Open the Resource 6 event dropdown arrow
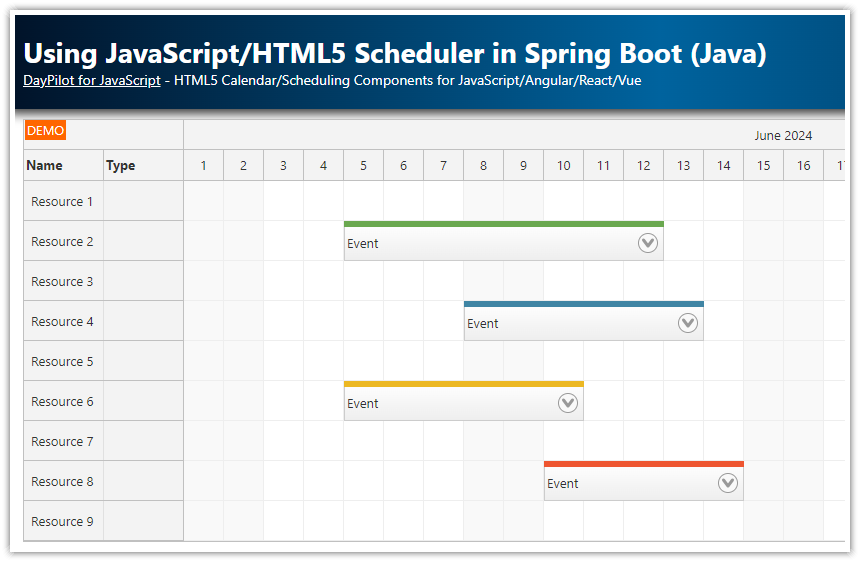 coord(568,403)
